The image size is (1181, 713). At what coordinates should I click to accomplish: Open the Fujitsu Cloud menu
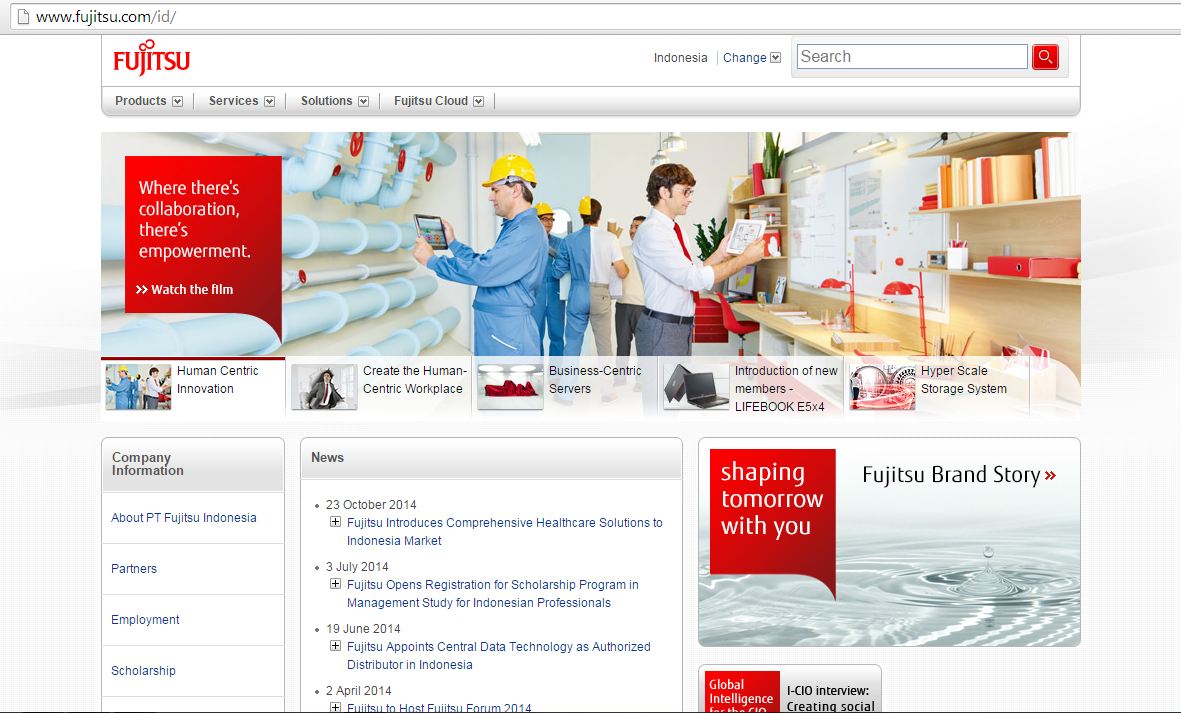[437, 100]
